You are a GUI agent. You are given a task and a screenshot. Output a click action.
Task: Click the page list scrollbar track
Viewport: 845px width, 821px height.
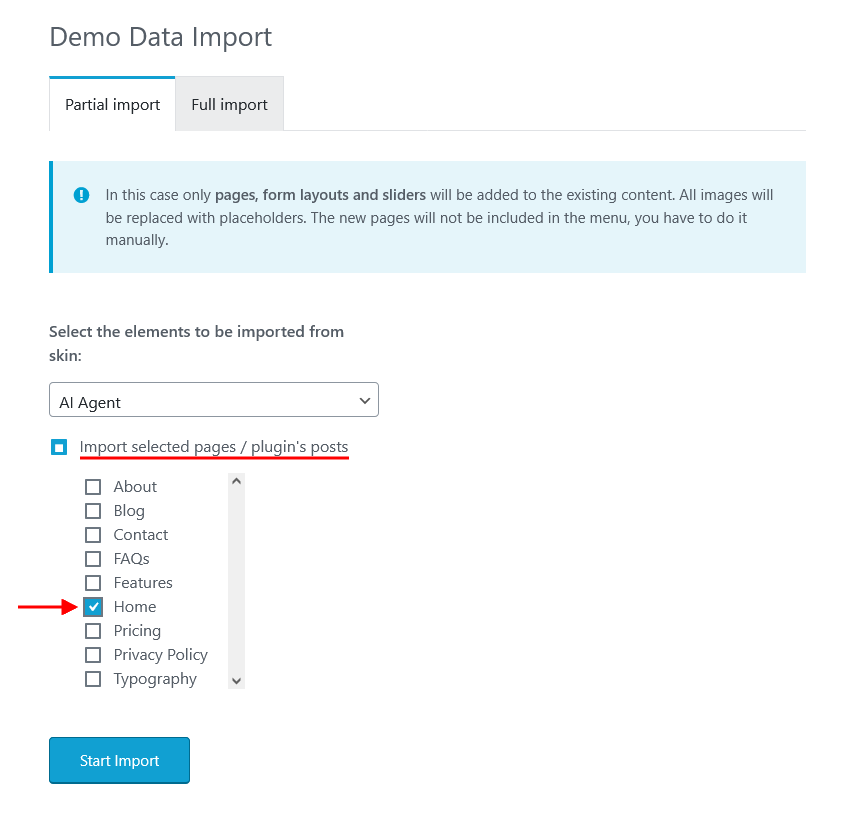click(x=236, y=580)
